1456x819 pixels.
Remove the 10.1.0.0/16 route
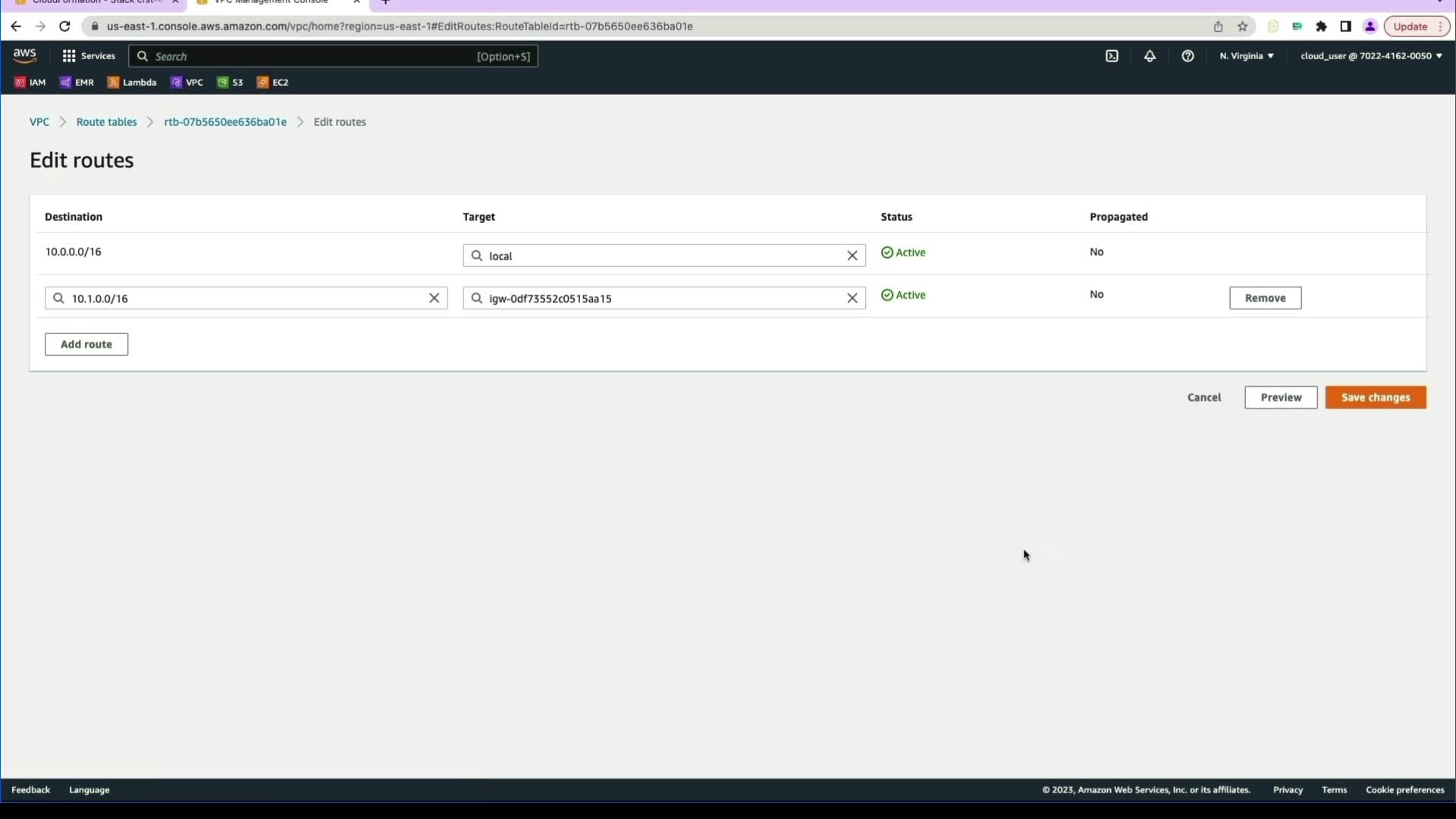coord(1264,298)
